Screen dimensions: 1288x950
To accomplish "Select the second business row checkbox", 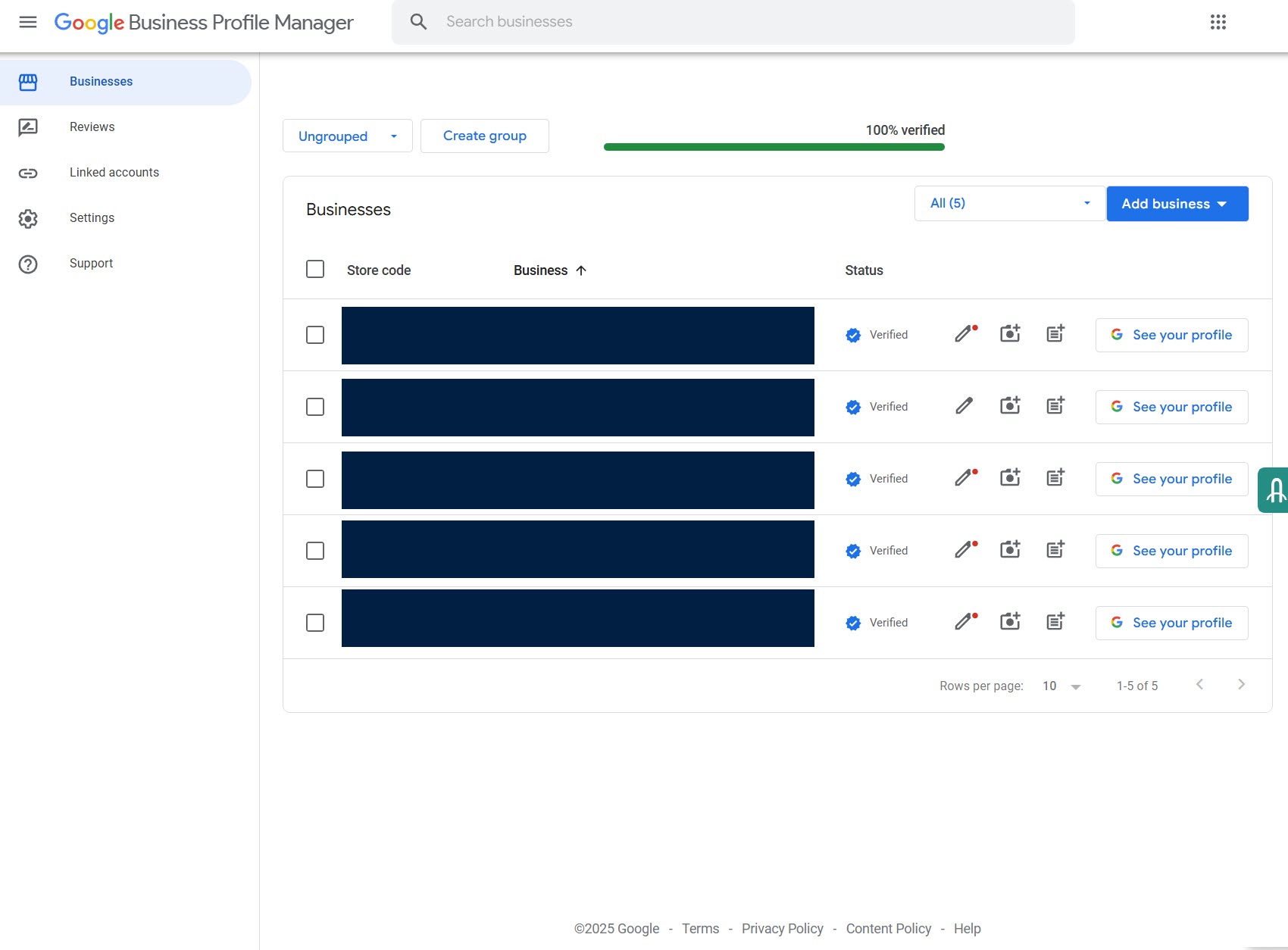I will (315, 407).
